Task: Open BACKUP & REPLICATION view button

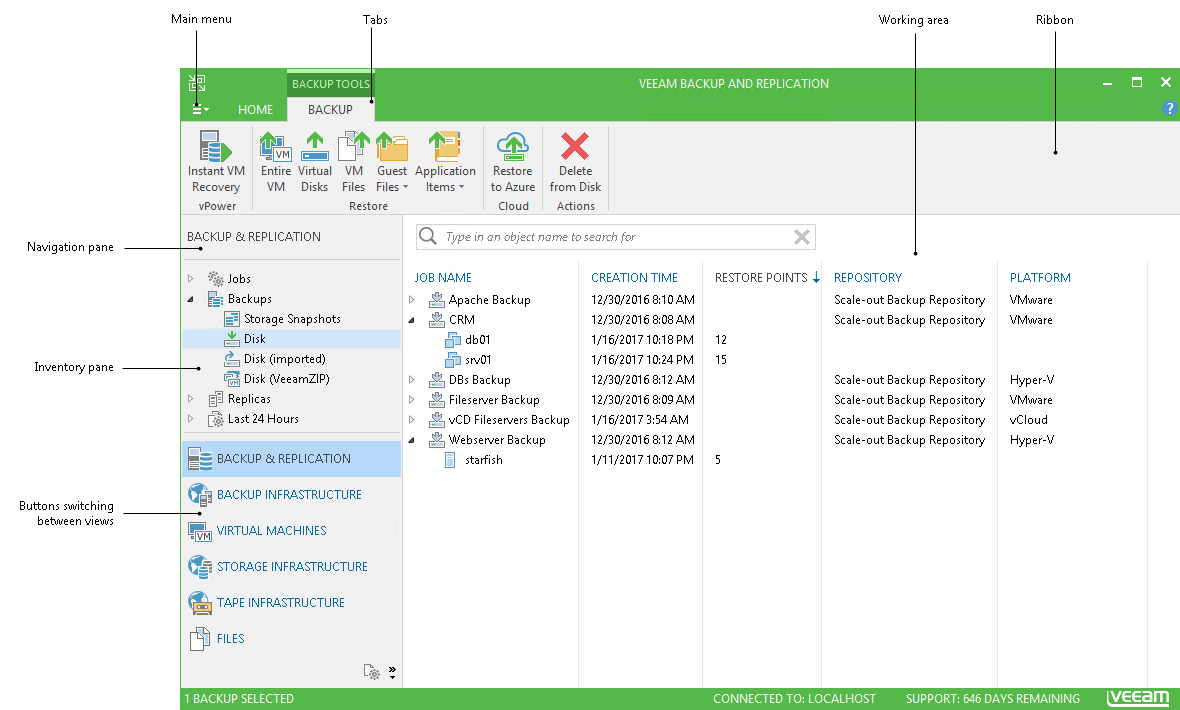Action: click(291, 459)
